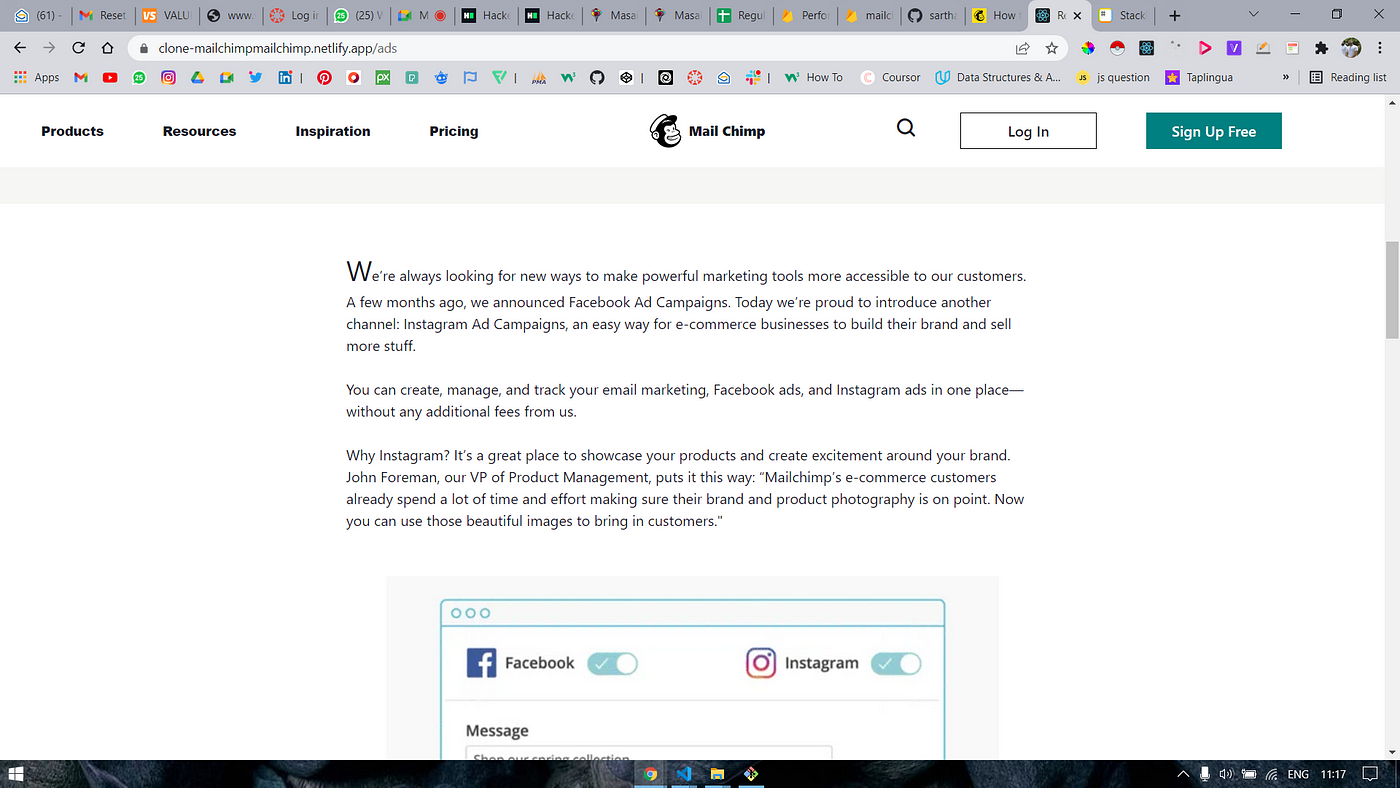
Task: Open the volume control in system tray
Action: pyautogui.click(x=1226, y=774)
